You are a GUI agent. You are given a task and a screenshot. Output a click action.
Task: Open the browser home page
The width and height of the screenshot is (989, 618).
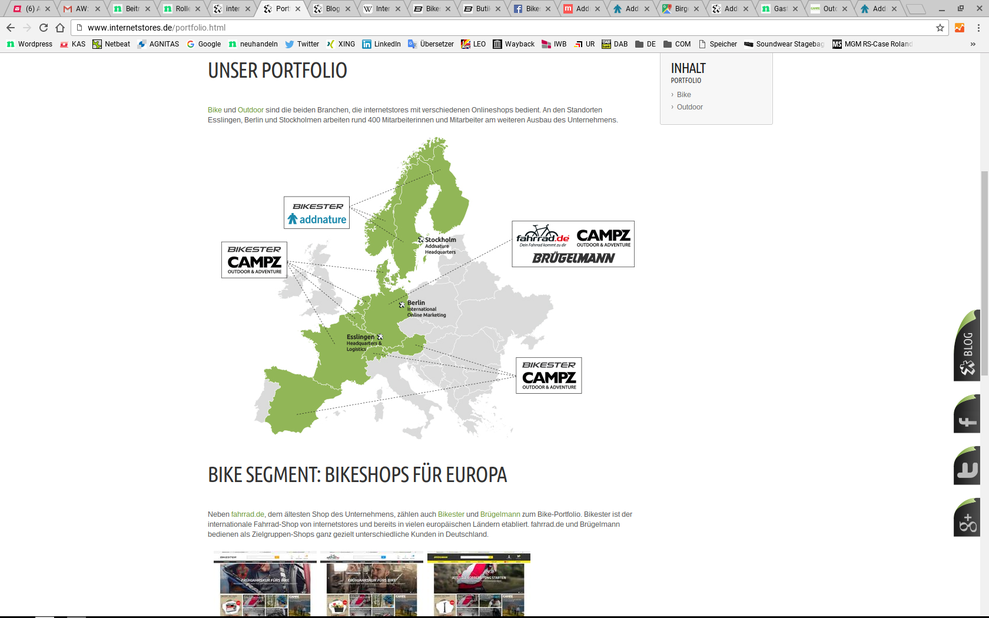pyautogui.click(x=60, y=28)
